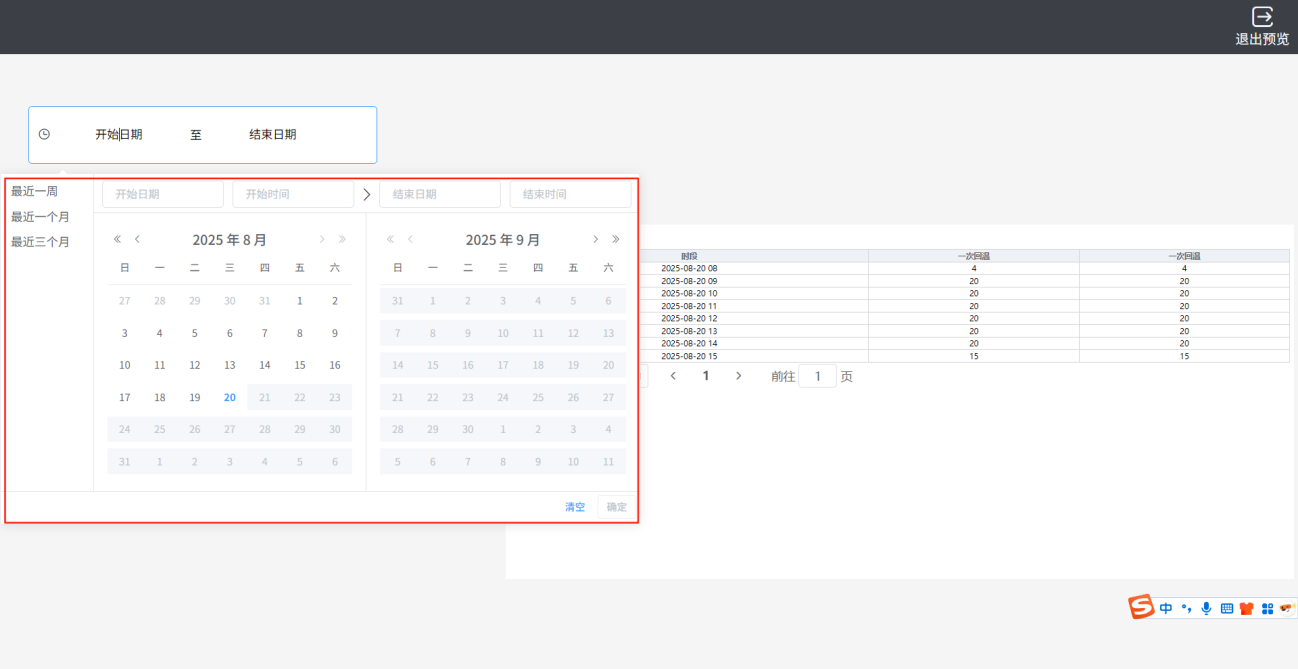Go to next month in September 2025 panel
This screenshot has height=669, width=1298.
(x=595, y=239)
